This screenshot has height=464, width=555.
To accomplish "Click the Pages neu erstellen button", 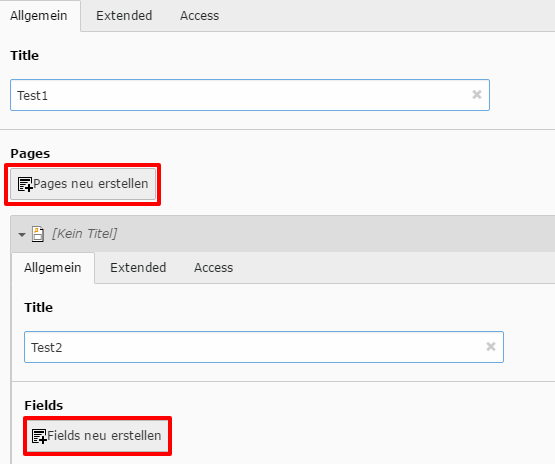I will (83, 184).
